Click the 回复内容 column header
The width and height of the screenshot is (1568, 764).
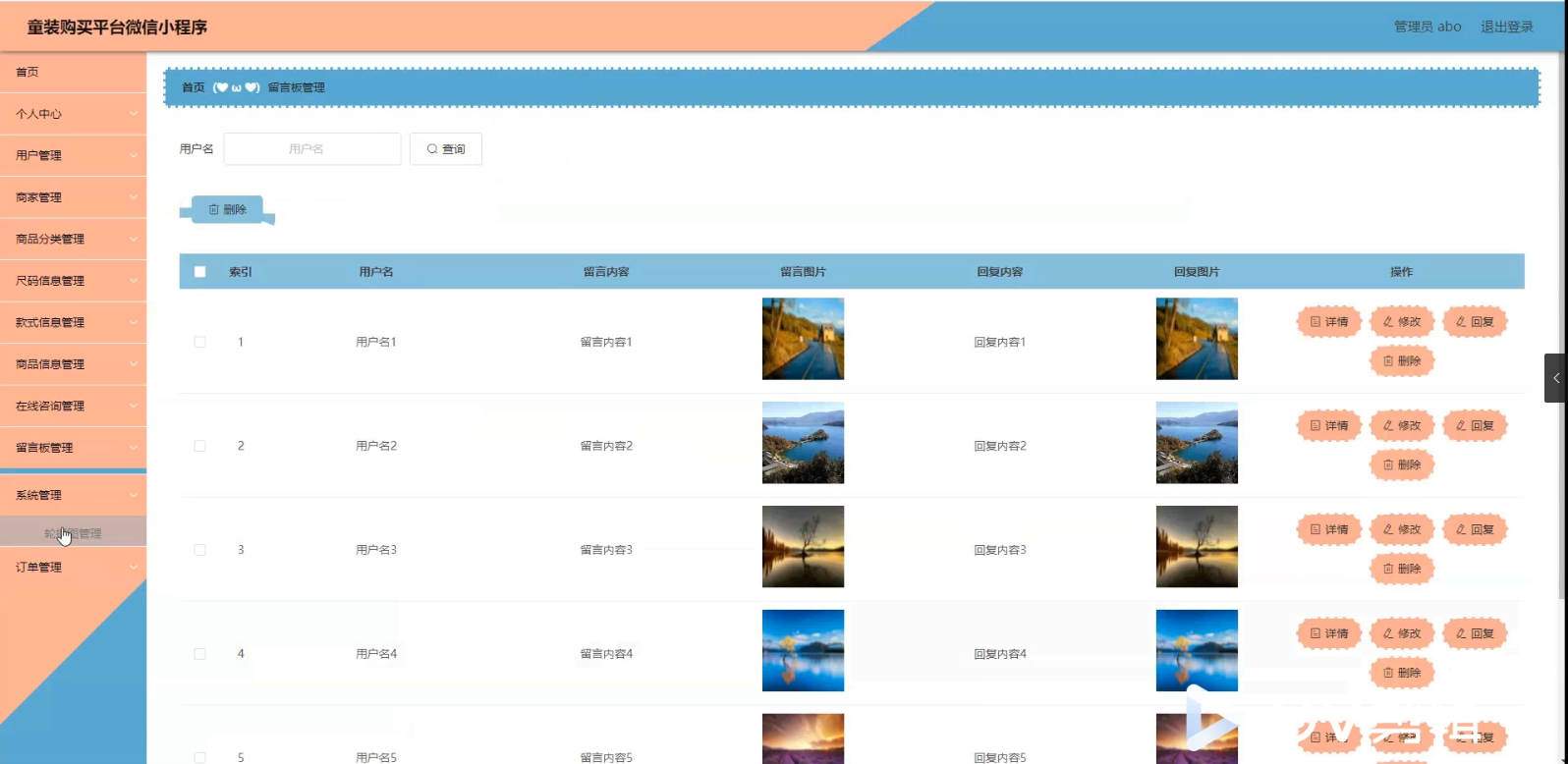tap(1000, 272)
